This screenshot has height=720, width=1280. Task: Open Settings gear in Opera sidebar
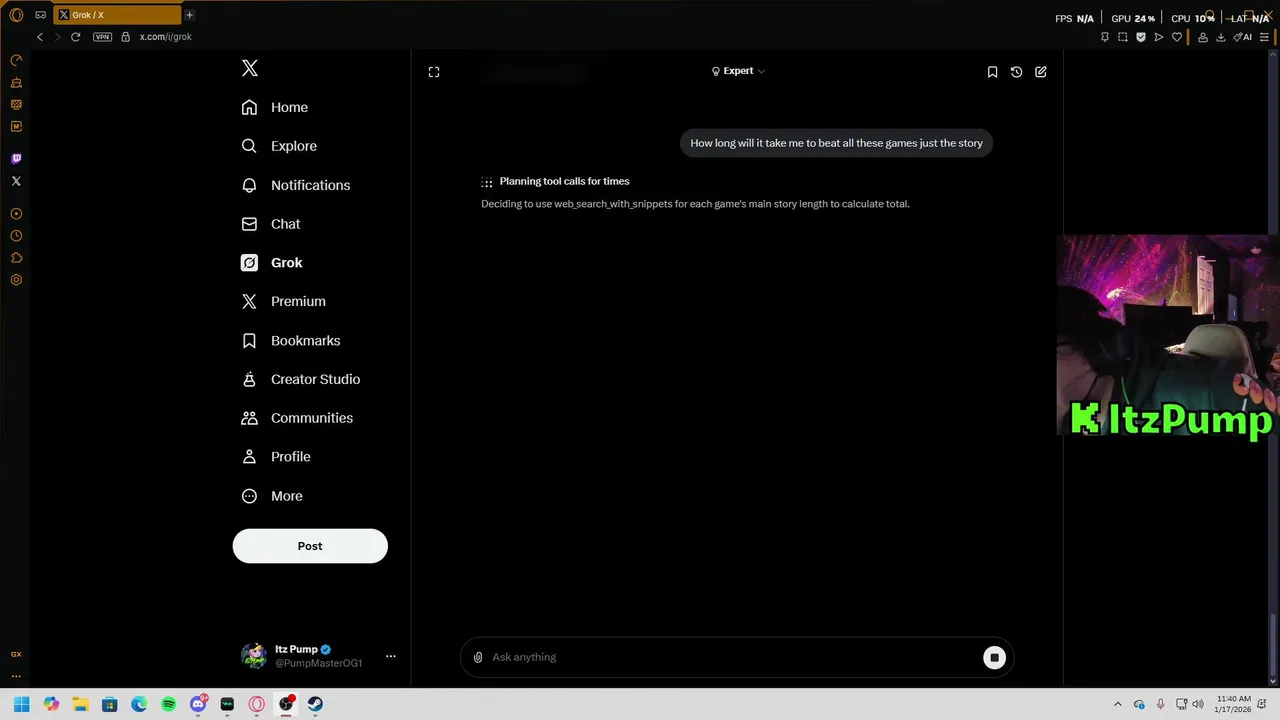pos(16,280)
